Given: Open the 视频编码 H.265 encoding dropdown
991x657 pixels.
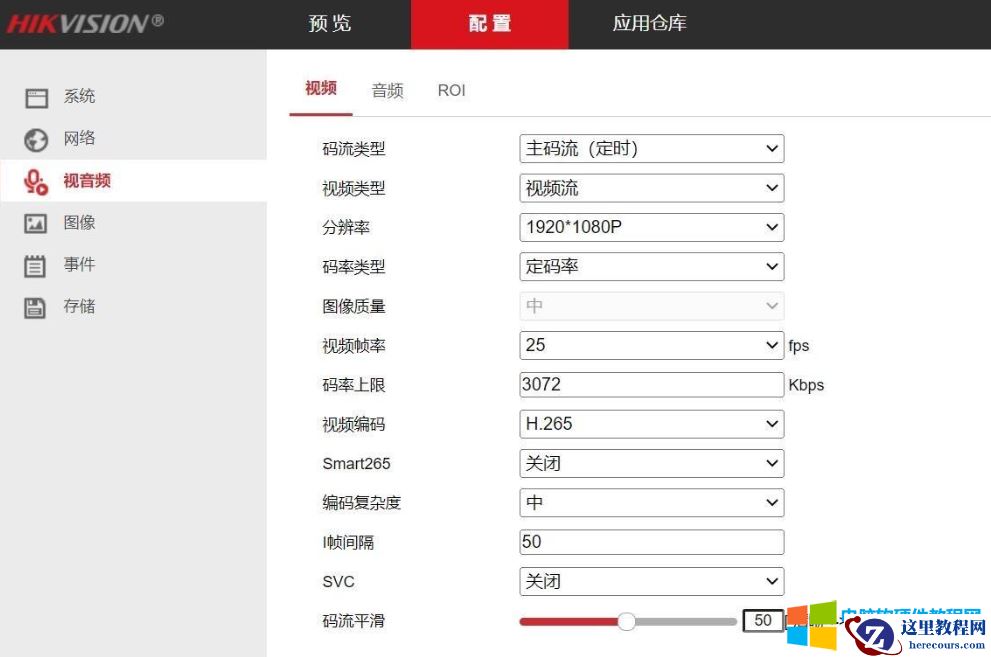Looking at the screenshot, I should pyautogui.click(x=651, y=424).
